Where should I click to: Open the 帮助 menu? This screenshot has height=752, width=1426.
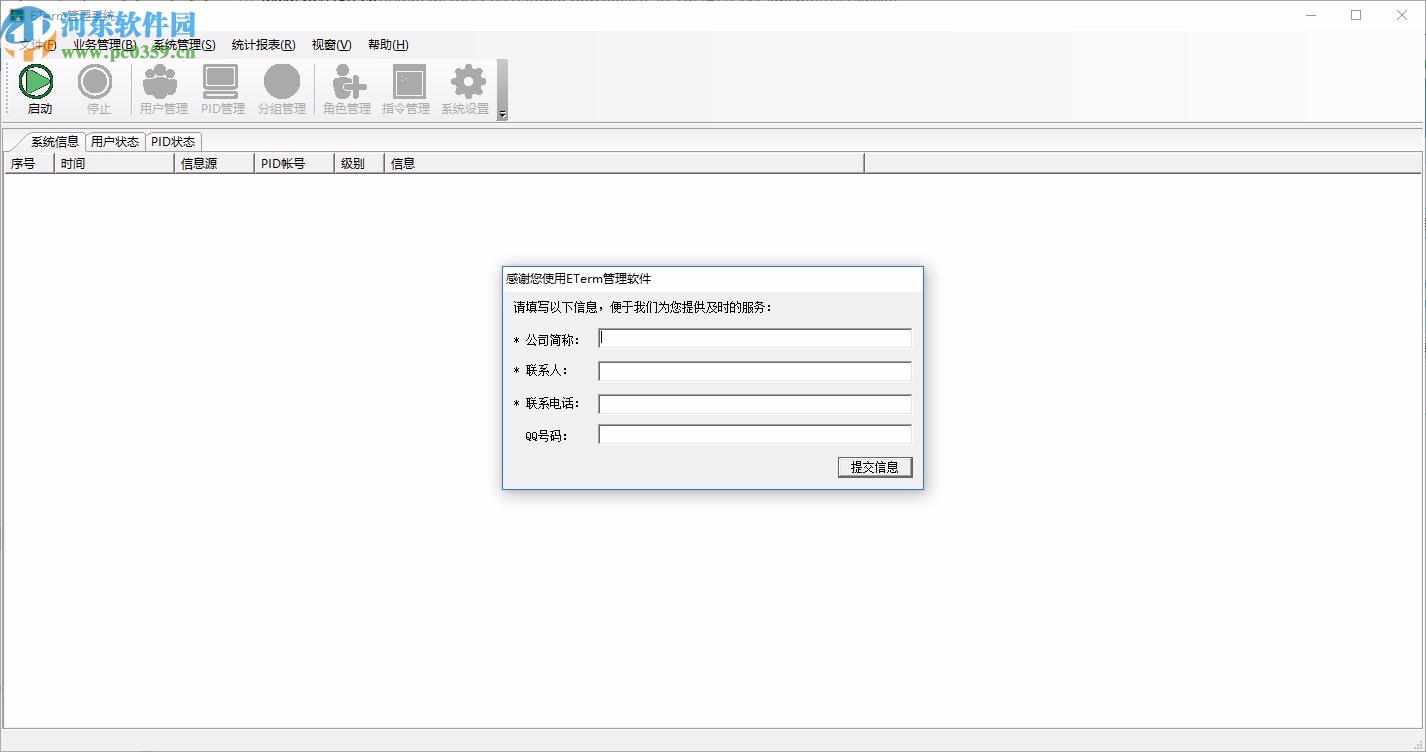(390, 45)
